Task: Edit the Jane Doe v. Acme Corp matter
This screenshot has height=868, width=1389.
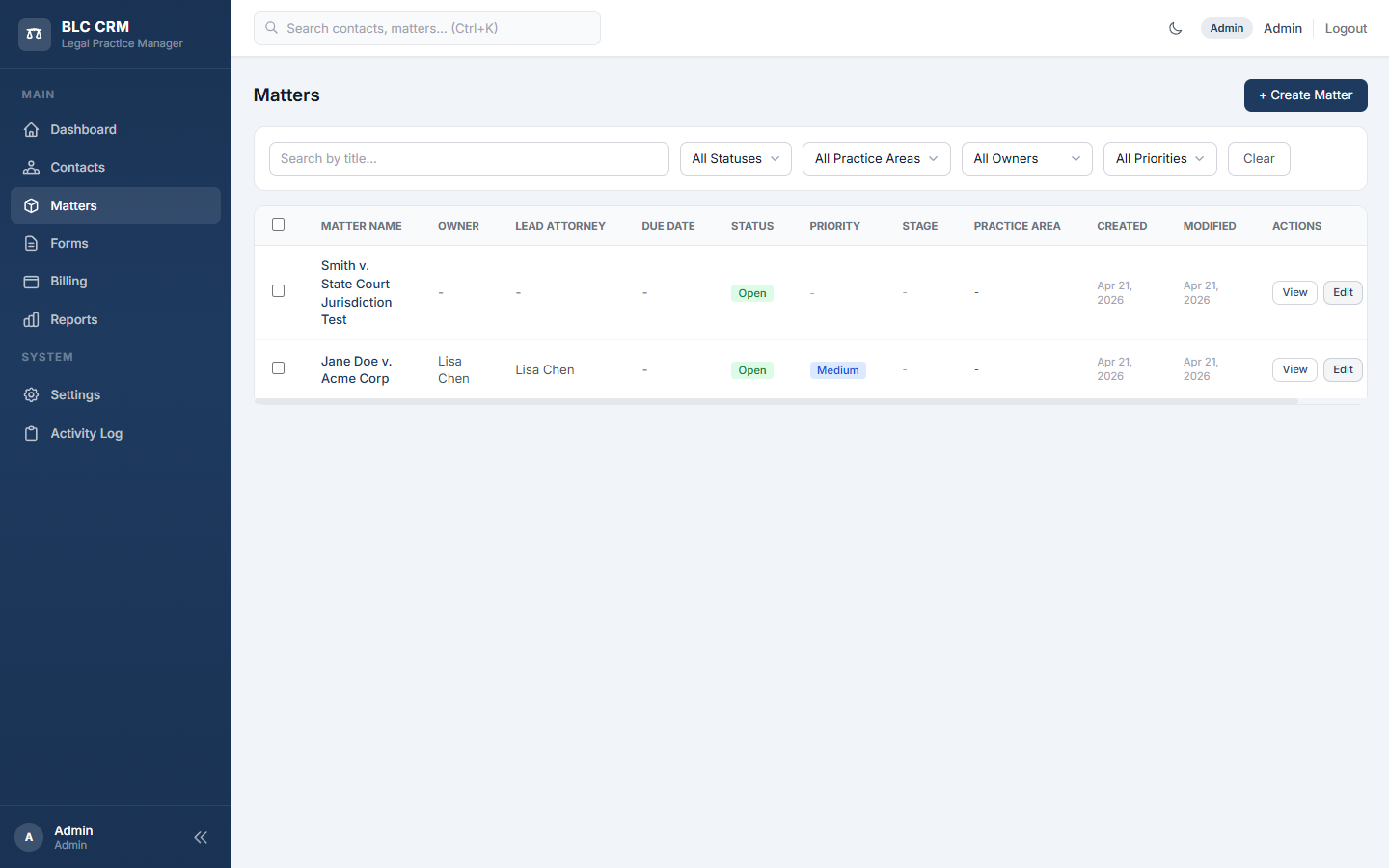Action: pyautogui.click(x=1343, y=369)
